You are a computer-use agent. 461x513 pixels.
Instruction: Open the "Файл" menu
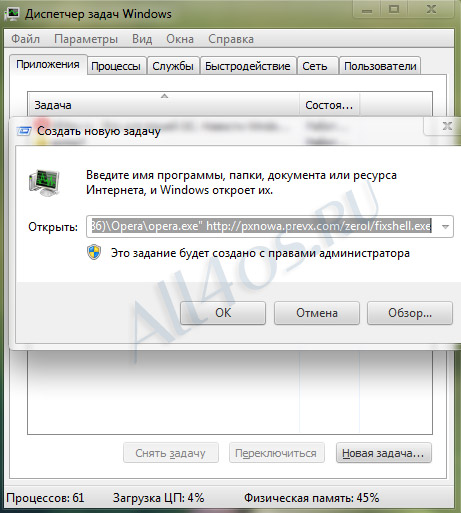(26, 39)
